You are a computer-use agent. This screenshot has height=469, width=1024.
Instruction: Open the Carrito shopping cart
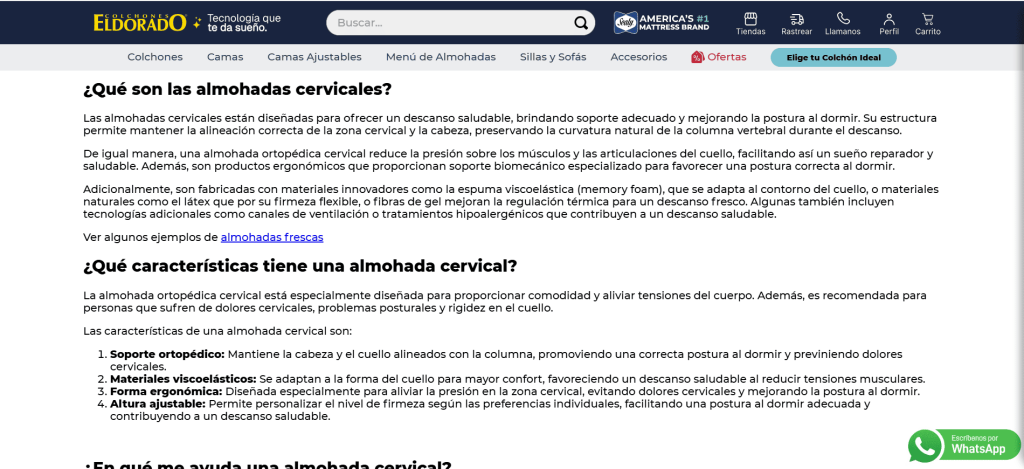(x=927, y=19)
